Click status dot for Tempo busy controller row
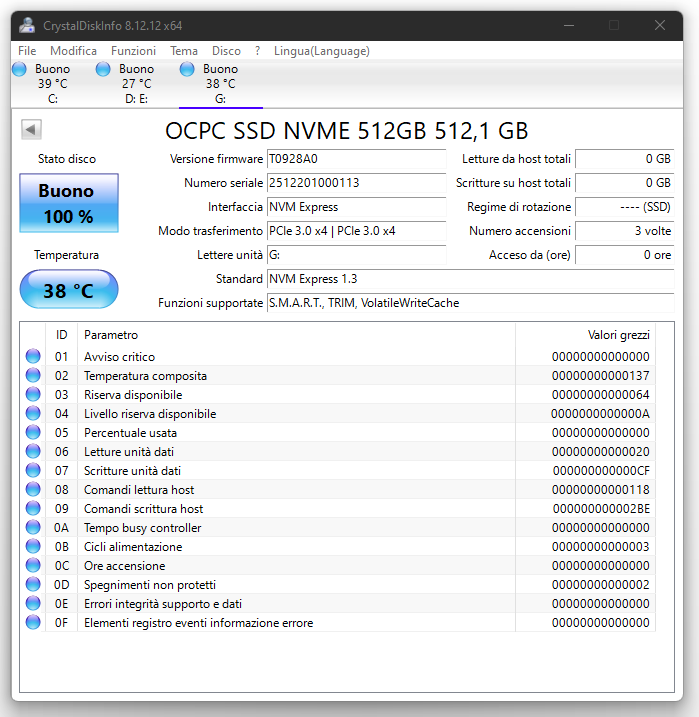This screenshot has height=717, width=699. [33, 527]
